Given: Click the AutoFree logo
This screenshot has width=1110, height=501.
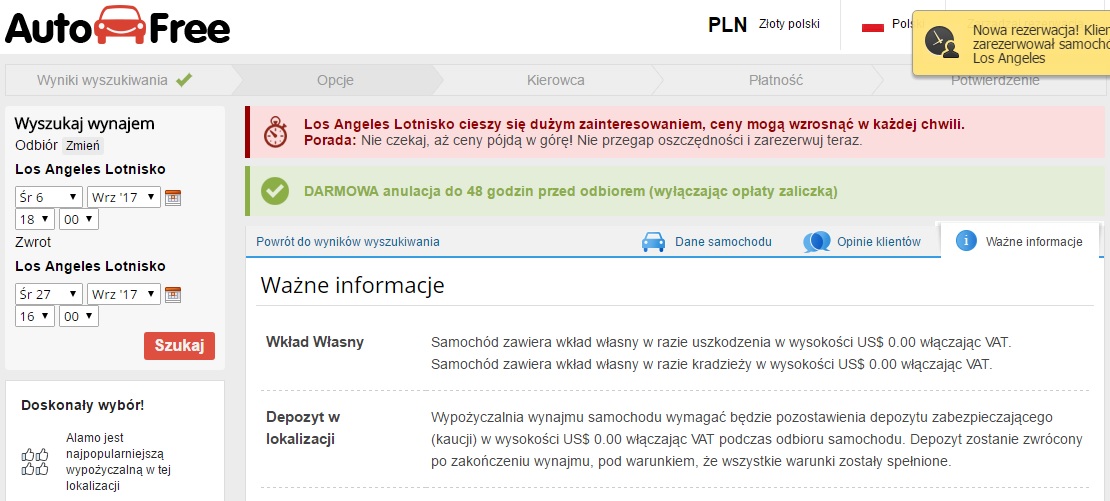Looking at the screenshot, I should pos(118,26).
